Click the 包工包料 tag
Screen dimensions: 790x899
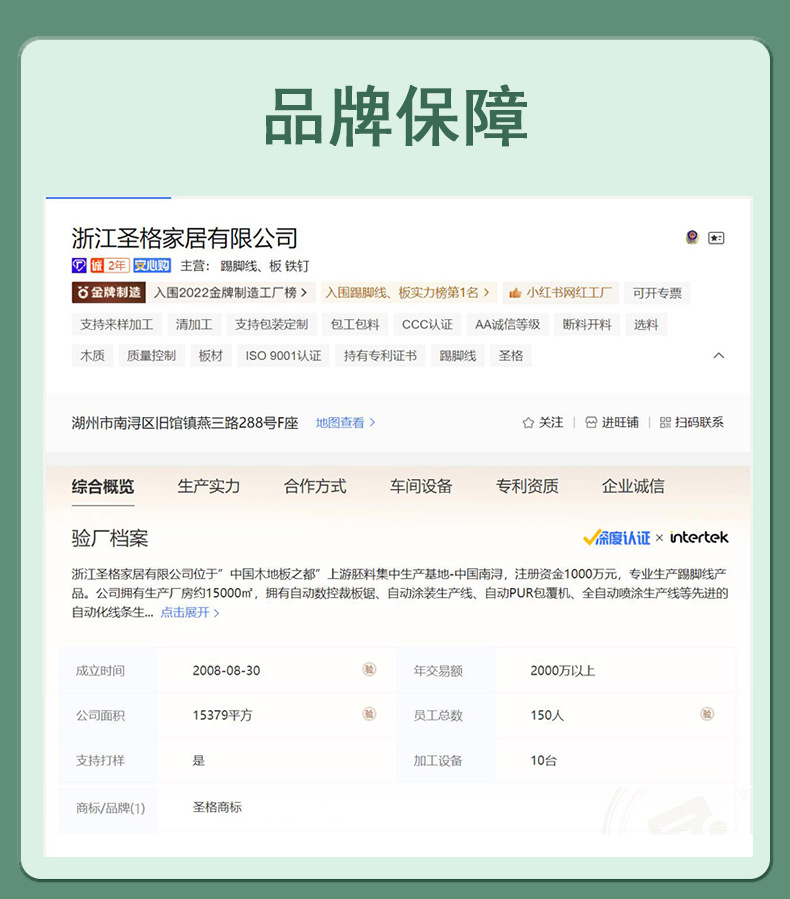pyautogui.click(x=355, y=325)
